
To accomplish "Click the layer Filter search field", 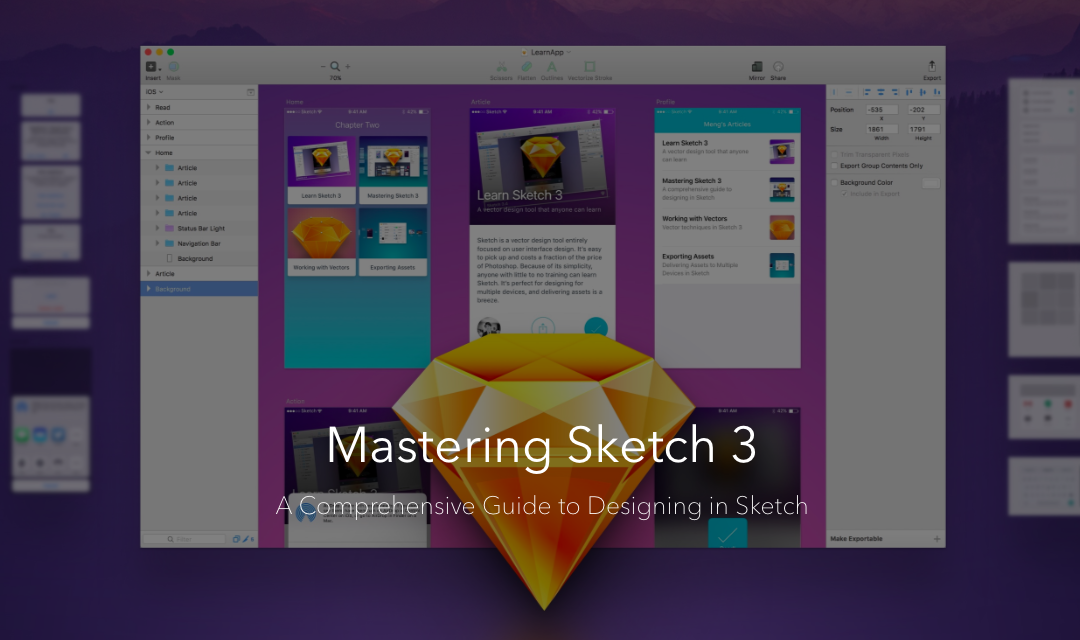I will pos(185,539).
